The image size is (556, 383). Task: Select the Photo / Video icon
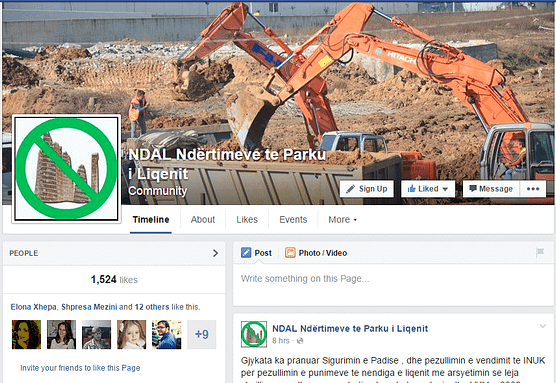[x=290, y=252]
